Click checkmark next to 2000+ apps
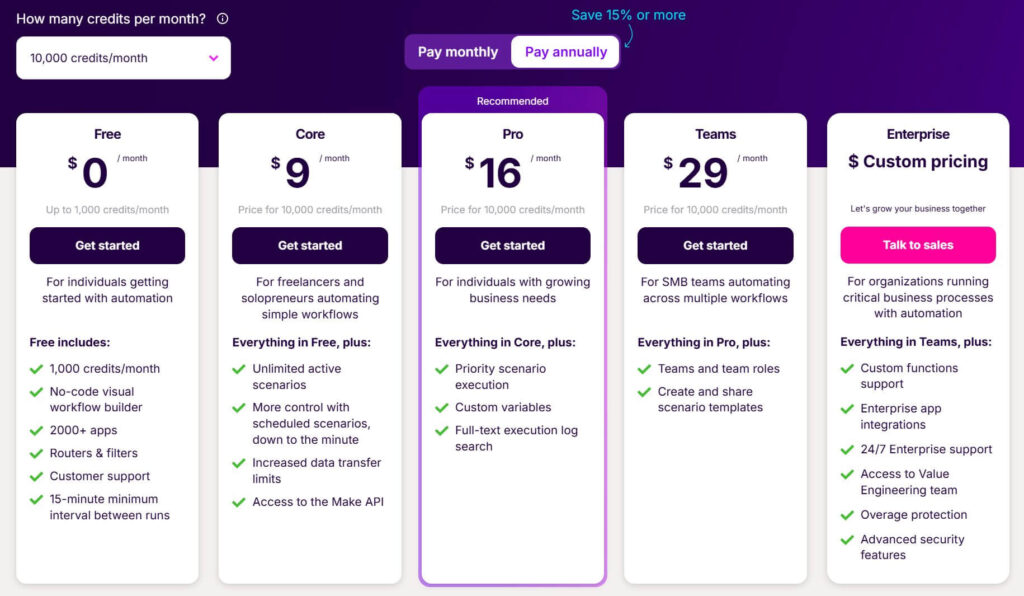Image resolution: width=1024 pixels, height=596 pixels. (x=37, y=431)
